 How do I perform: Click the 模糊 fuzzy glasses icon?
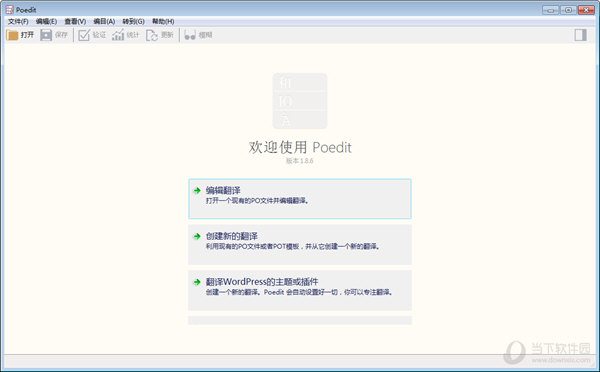coord(190,35)
